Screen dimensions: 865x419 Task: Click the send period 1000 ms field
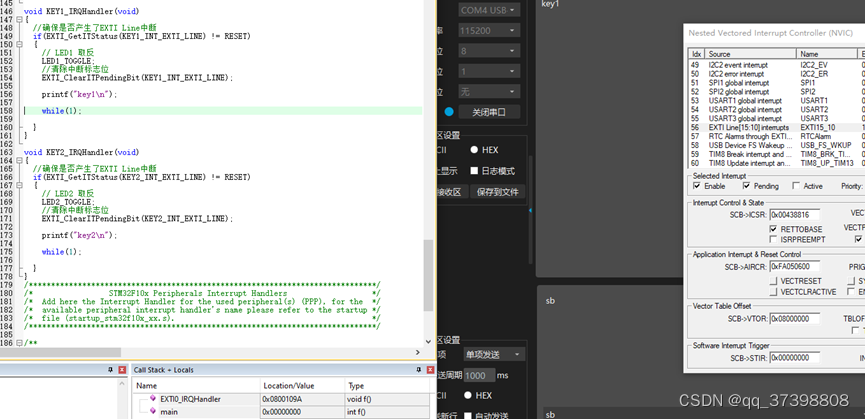coord(479,375)
